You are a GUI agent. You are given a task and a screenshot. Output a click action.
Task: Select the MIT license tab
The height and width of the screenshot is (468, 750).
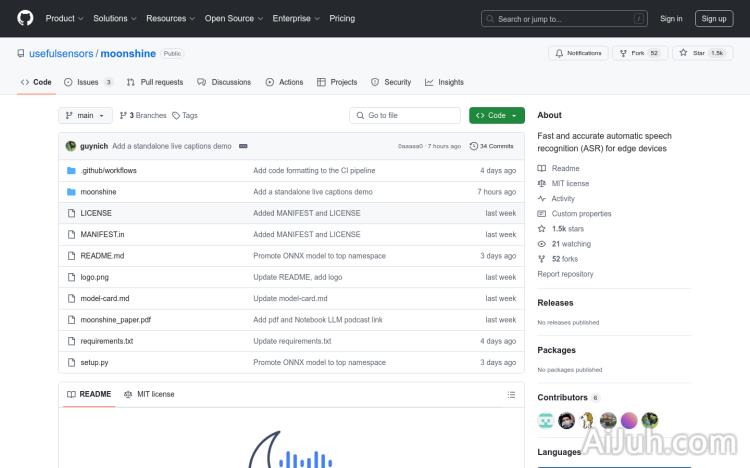tap(149, 394)
